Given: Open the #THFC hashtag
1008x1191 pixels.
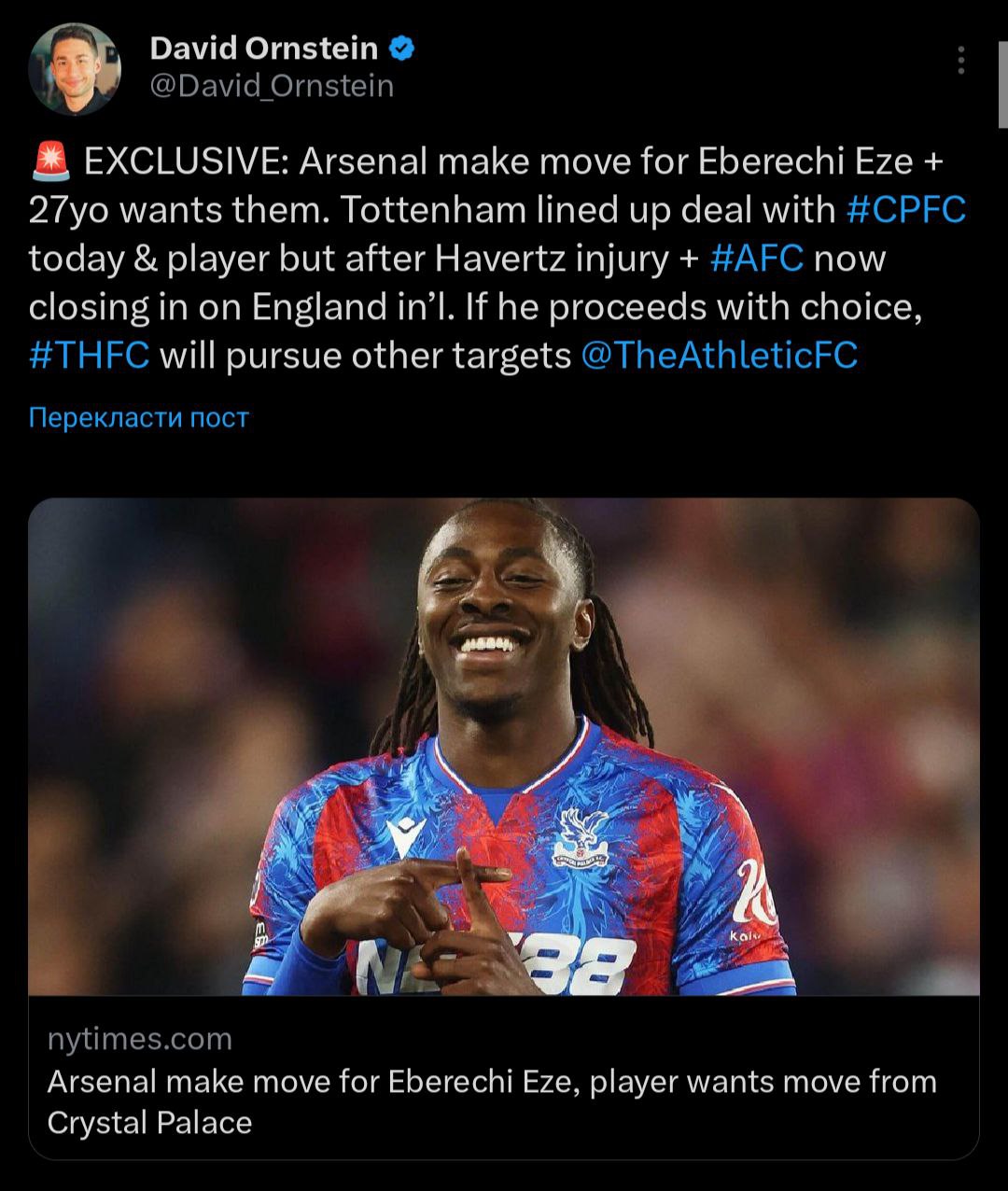Looking at the screenshot, I should pyautogui.click(x=90, y=356).
